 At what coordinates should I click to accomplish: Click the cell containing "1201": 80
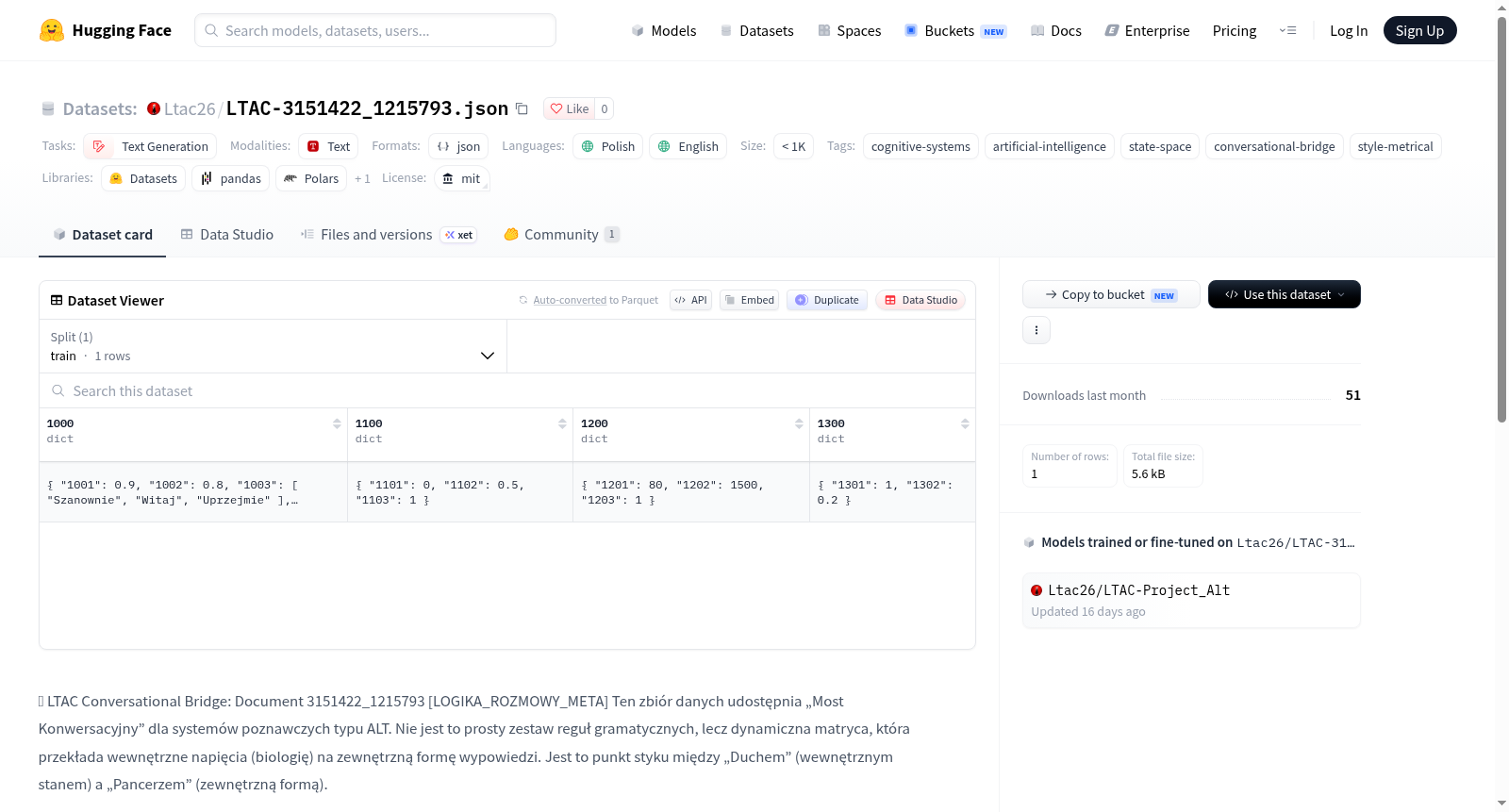coord(691,492)
